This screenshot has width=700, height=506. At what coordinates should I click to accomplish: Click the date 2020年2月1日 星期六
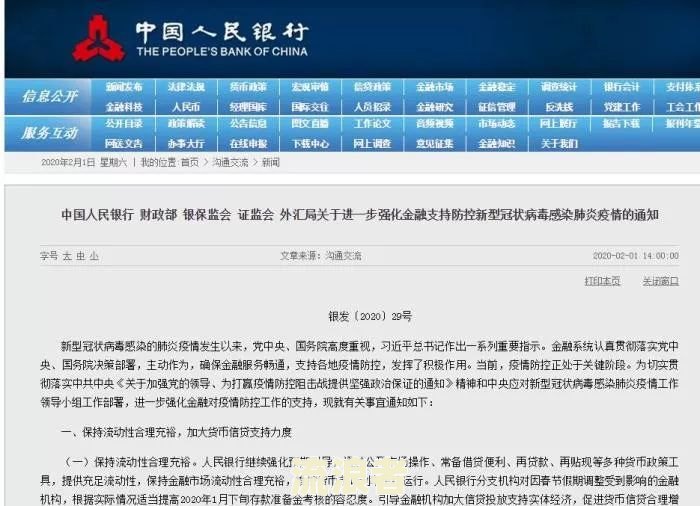[84, 163]
